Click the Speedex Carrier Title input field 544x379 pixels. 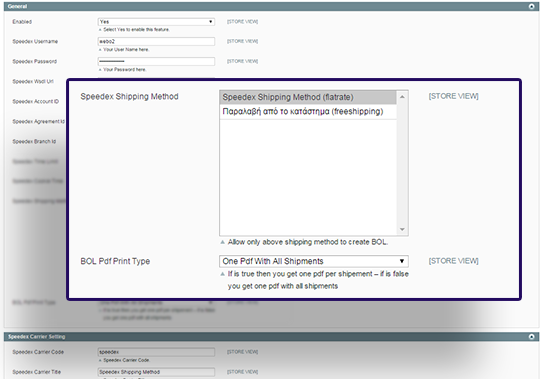pyautogui.click(x=156, y=372)
